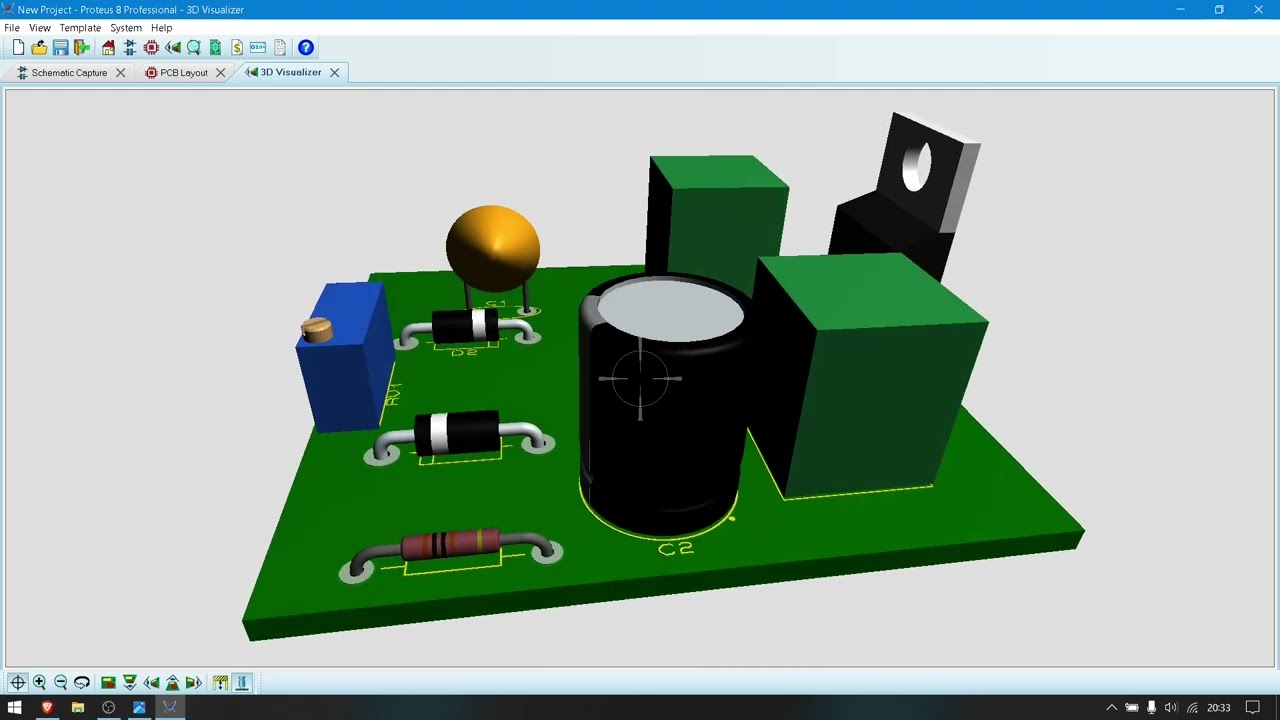Click the volume speaker tray icon
The image size is (1280, 720).
pos(1171,708)
